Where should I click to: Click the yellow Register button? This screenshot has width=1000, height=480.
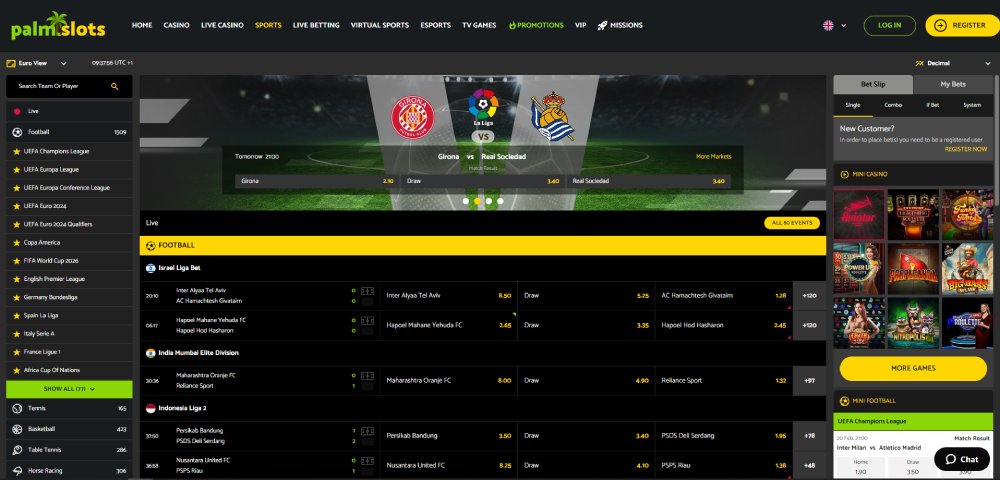(x=962, y=25)
